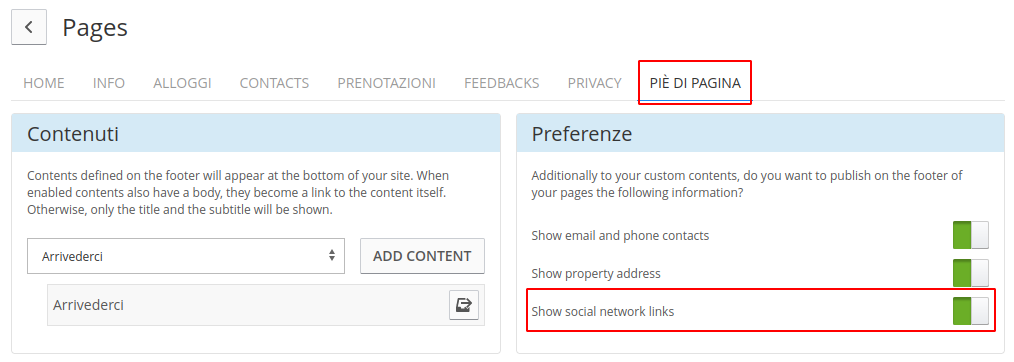Select the Arrivederci content row
This screenshot has height=362, width=1014.
(x=266, y=305)
